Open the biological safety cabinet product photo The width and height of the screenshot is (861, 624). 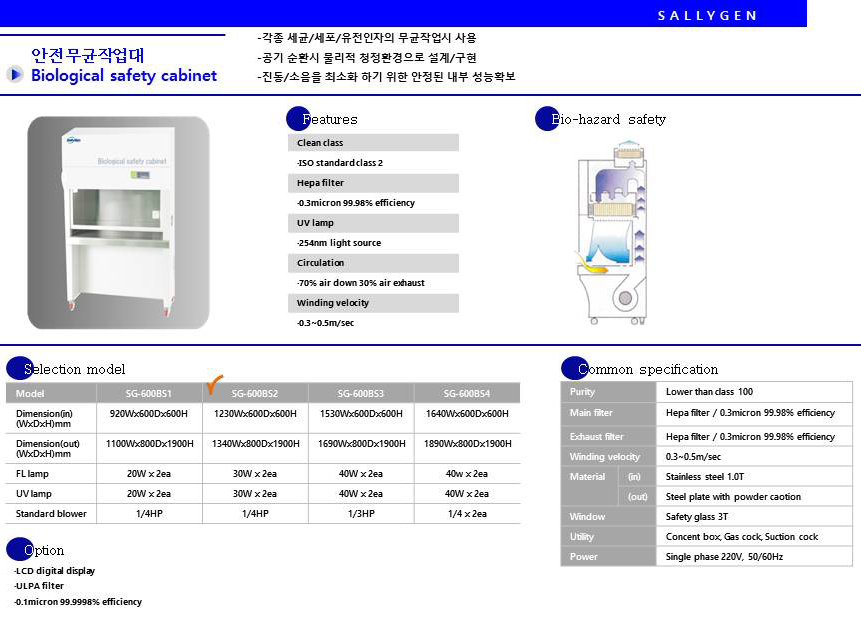click(x=119, y=222)
